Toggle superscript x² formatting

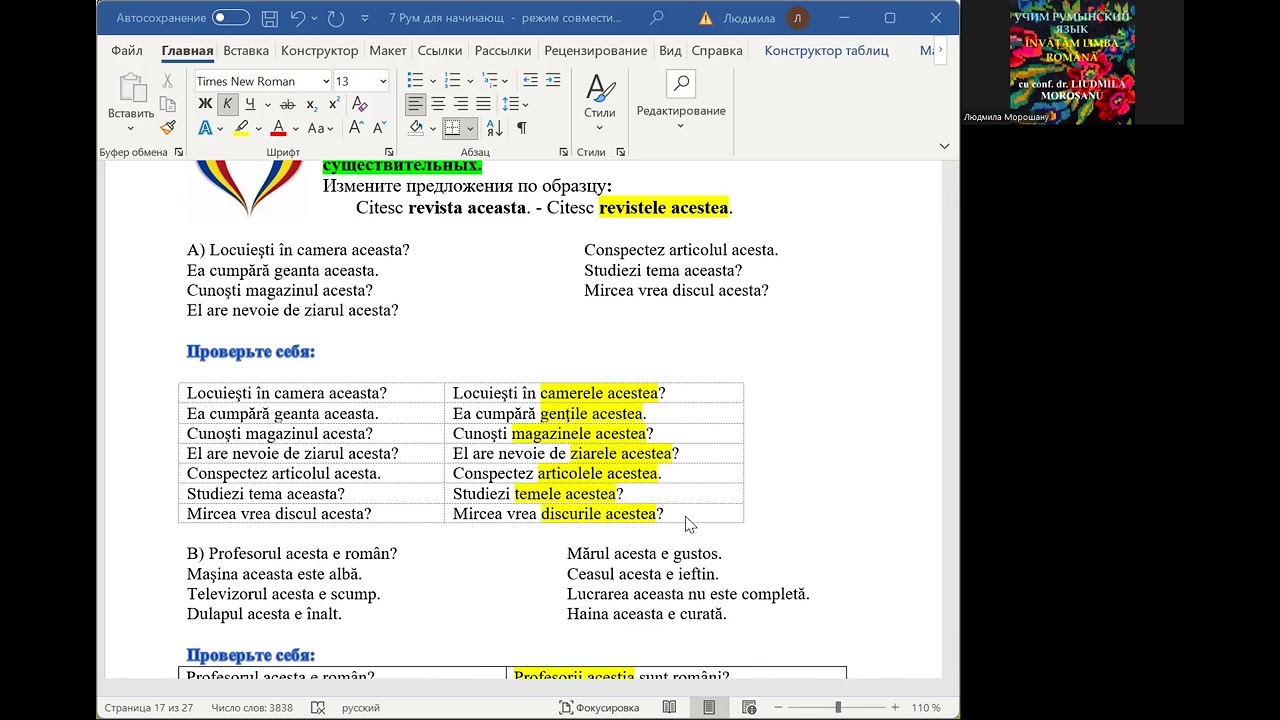335,104
